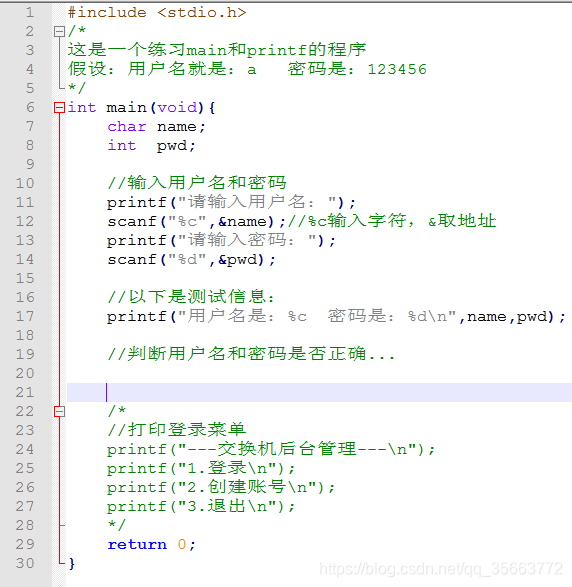Click the printf "1.登录\n" line
The image size is (572, 587).
click(x=201, y=468)
